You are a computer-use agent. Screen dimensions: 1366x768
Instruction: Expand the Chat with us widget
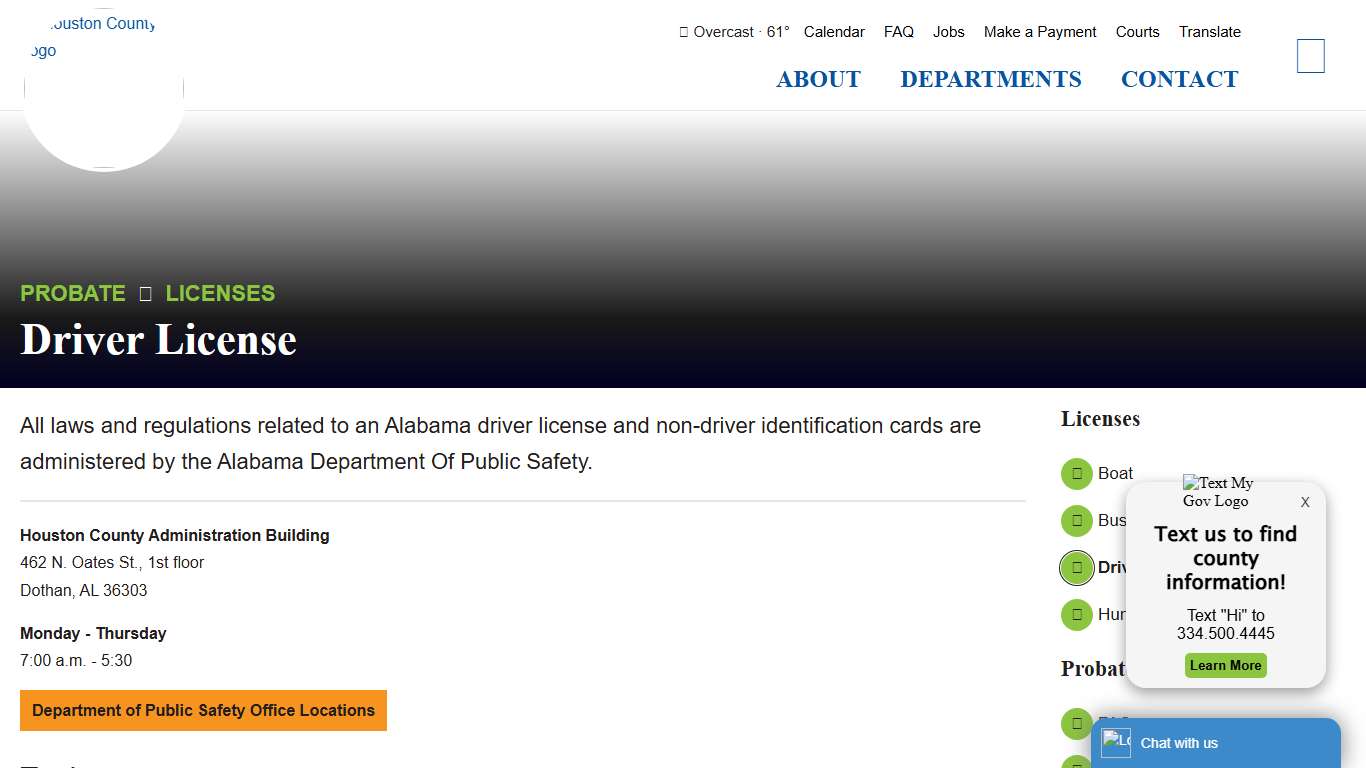(1215, 743)
